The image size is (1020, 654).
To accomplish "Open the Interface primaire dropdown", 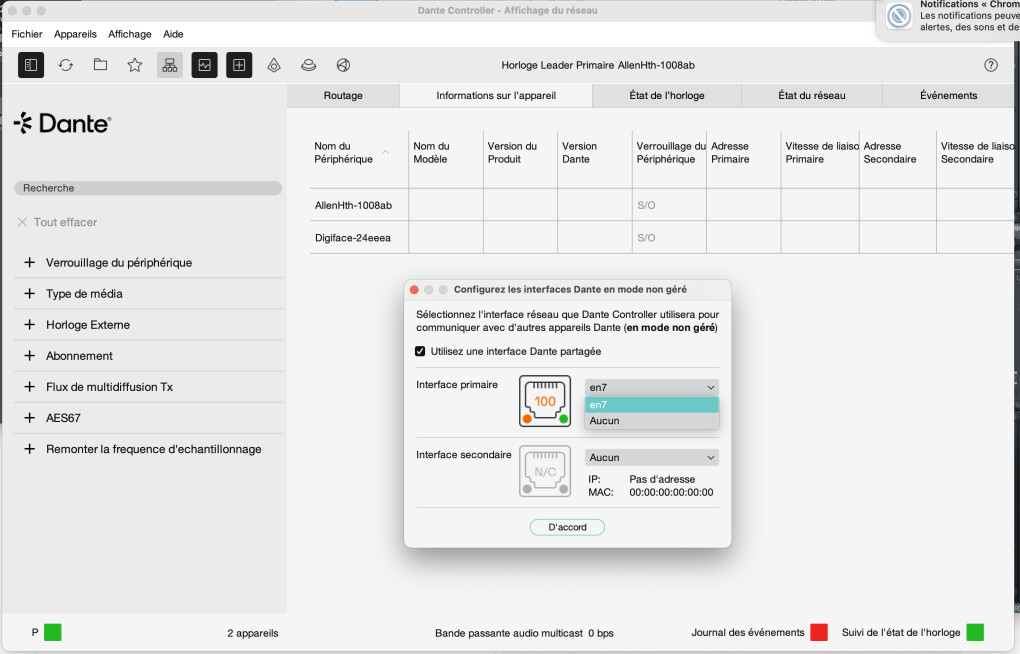I will click(652, 387).
